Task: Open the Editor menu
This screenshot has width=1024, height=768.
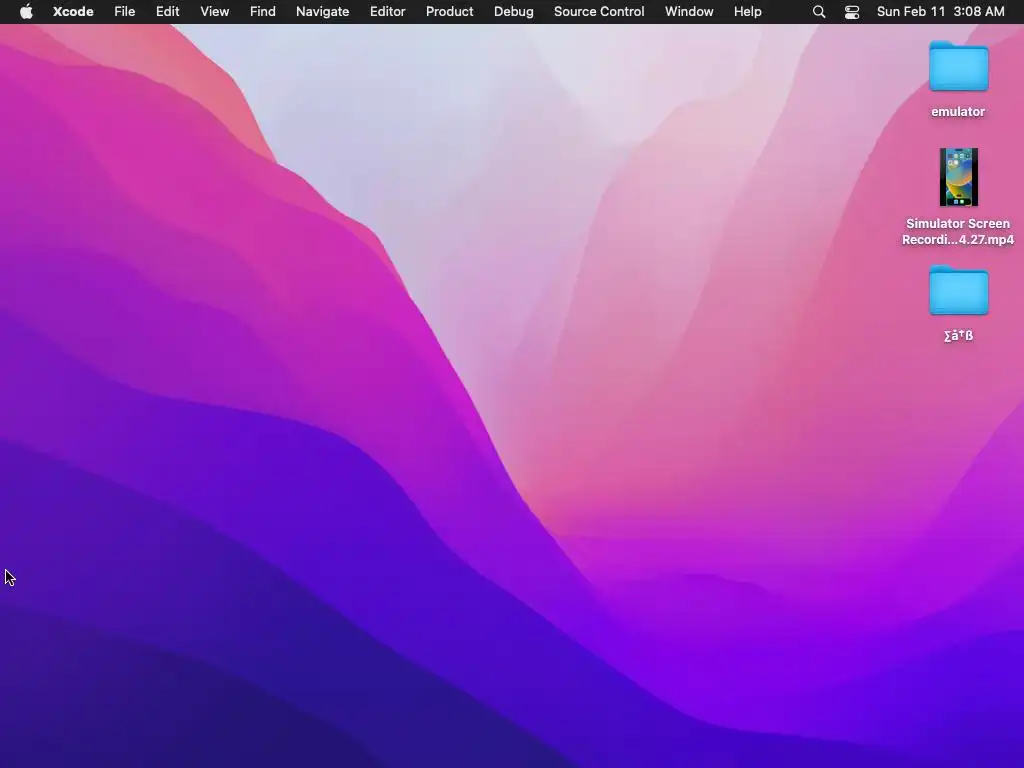Action: tap(387, 12)
